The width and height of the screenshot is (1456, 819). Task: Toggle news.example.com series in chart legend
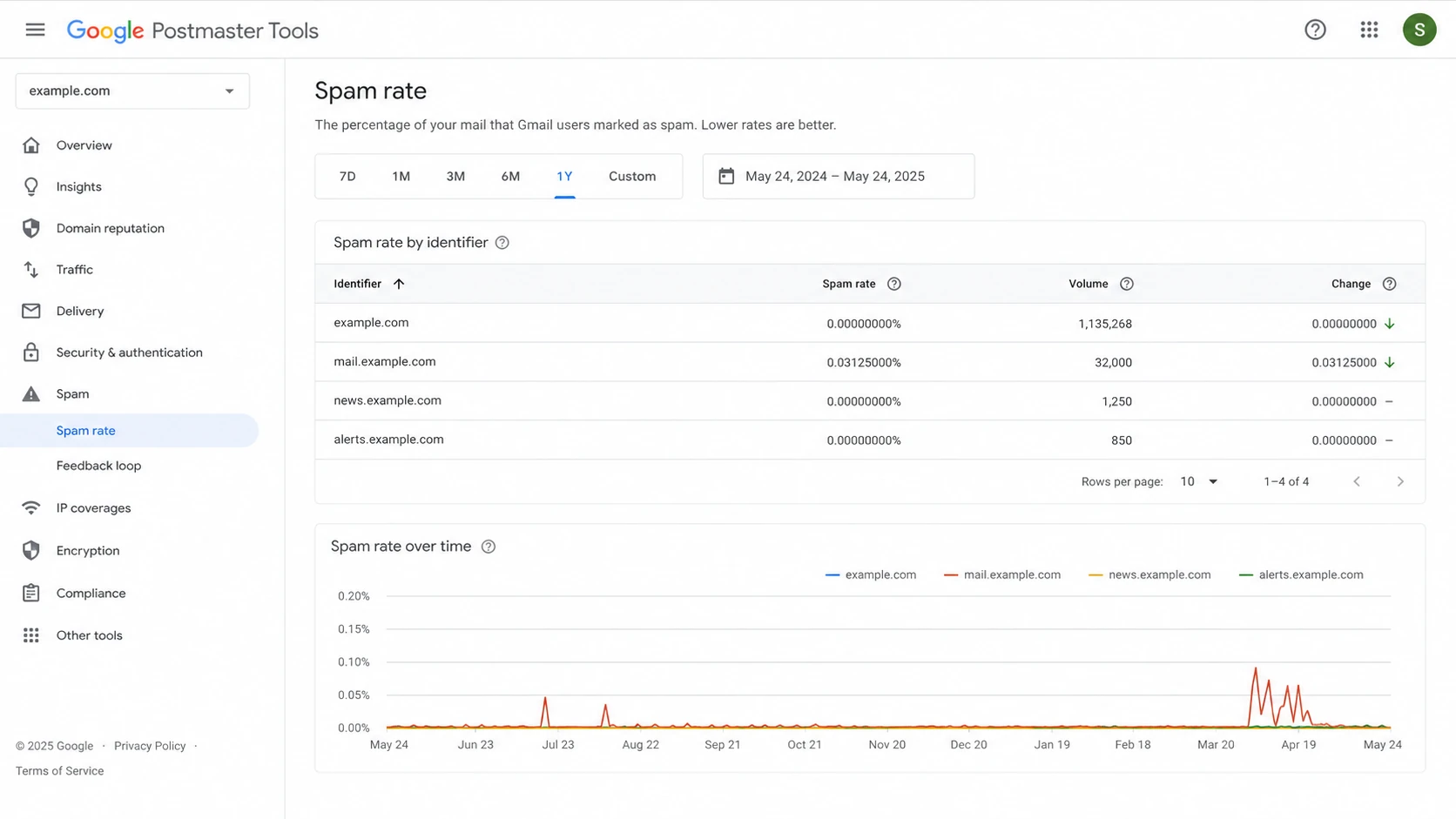coord(1149,574)
